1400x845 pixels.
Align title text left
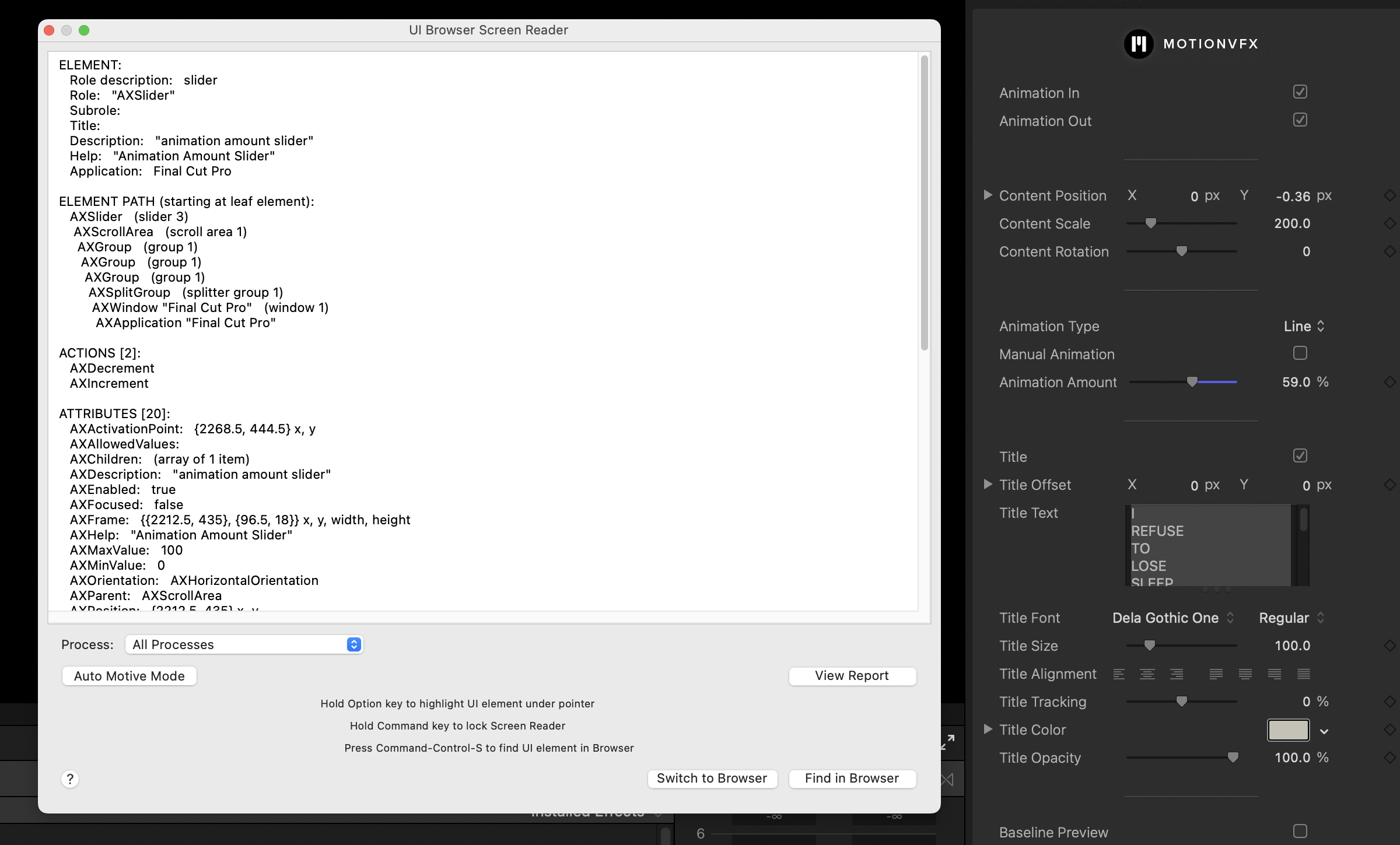click(1119, 674)
